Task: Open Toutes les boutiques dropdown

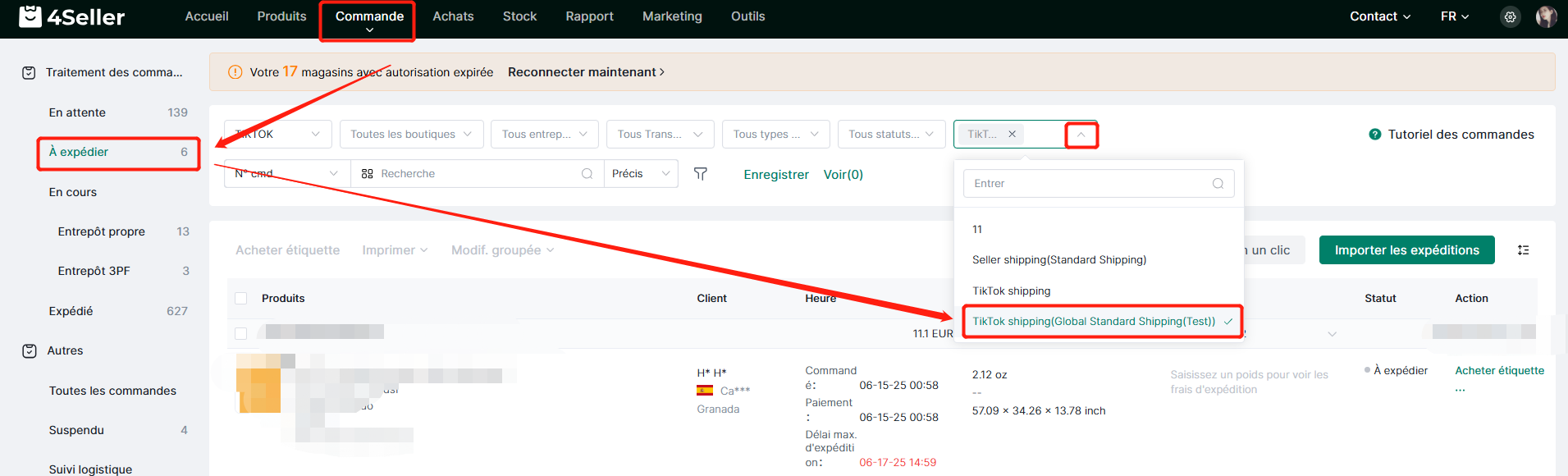Action: point(411,135)
